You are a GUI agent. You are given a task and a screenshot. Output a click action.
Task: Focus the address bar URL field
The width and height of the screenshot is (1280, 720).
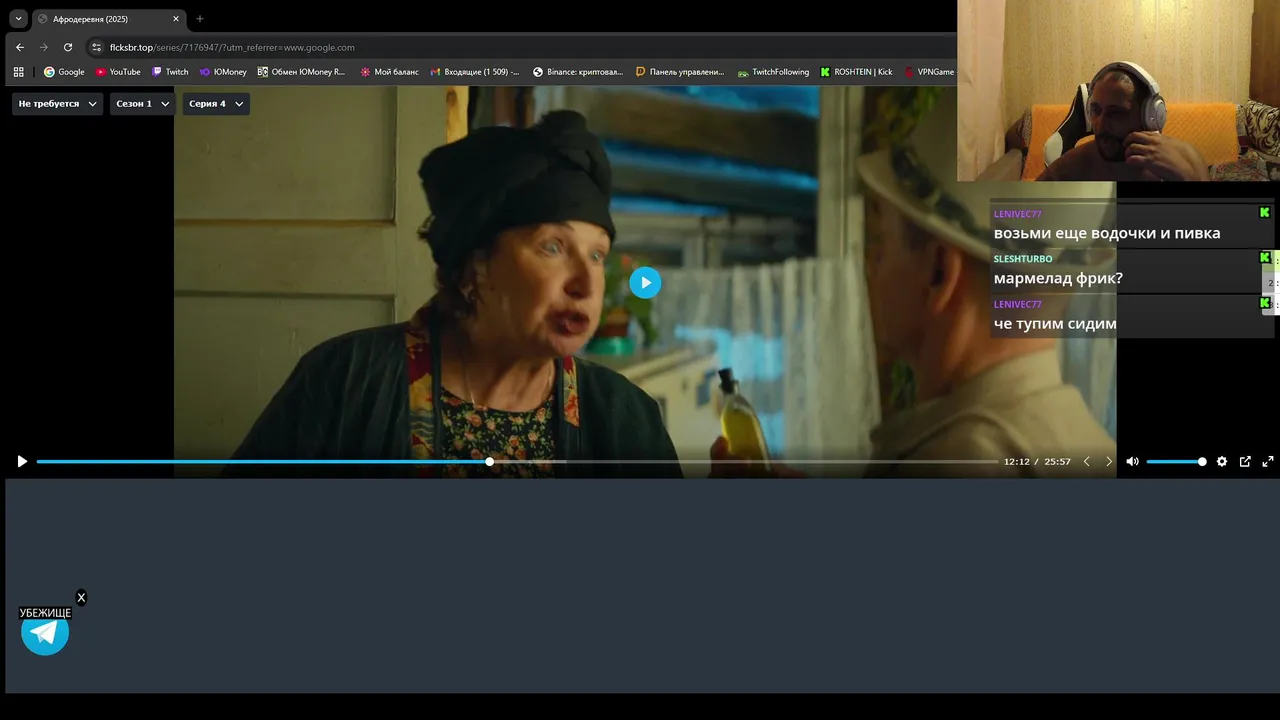point(520,47)
